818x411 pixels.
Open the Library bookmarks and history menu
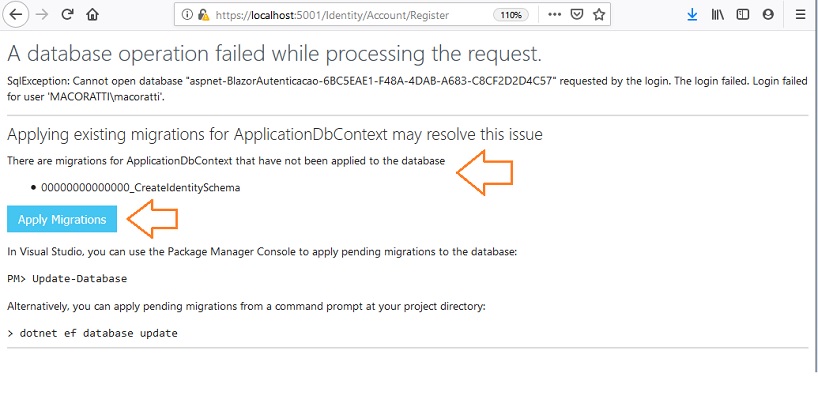(x=717, y=15)
